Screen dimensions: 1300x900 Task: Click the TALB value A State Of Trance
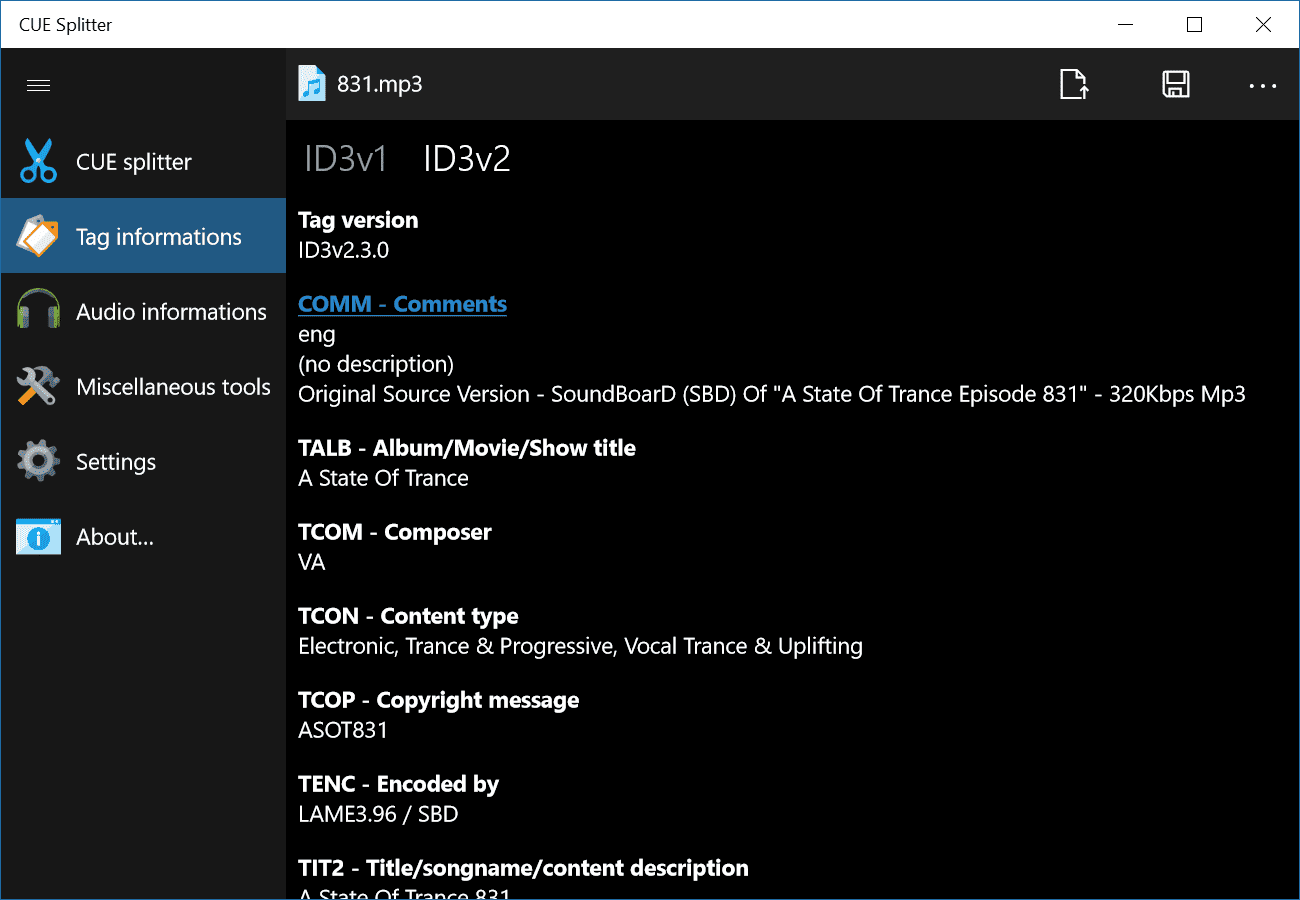(383, 478)
